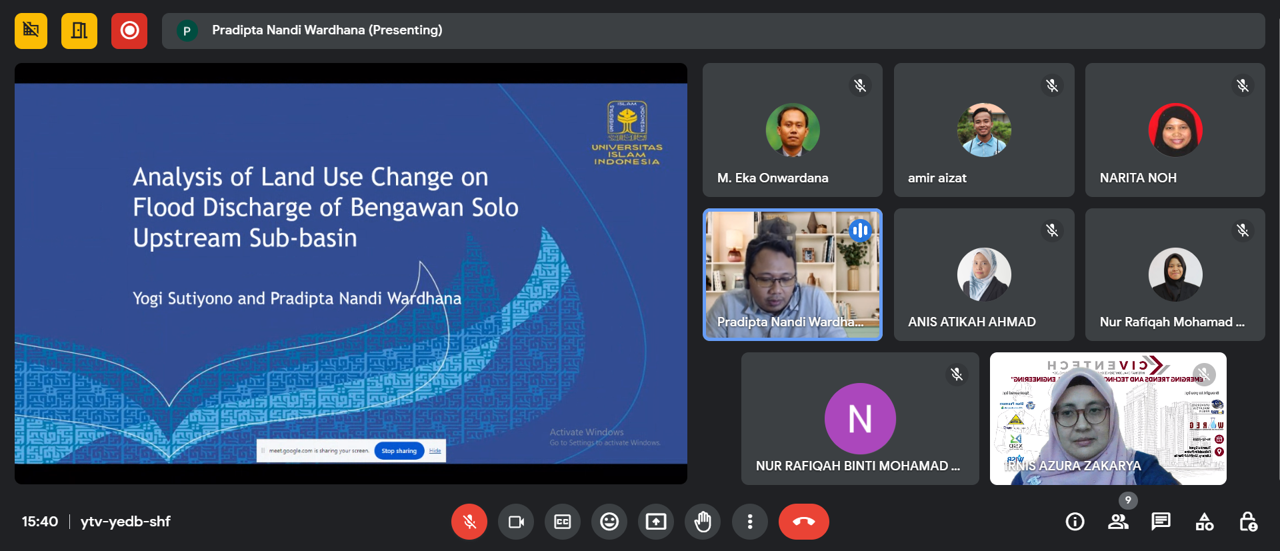Click the red recording indicator icon

pos(129,31)
